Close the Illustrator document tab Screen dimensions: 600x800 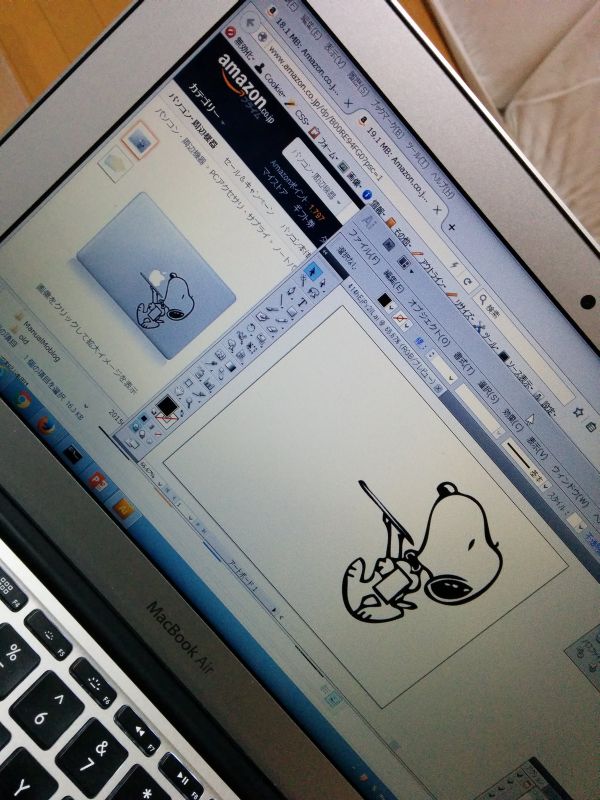coord(437,388)
